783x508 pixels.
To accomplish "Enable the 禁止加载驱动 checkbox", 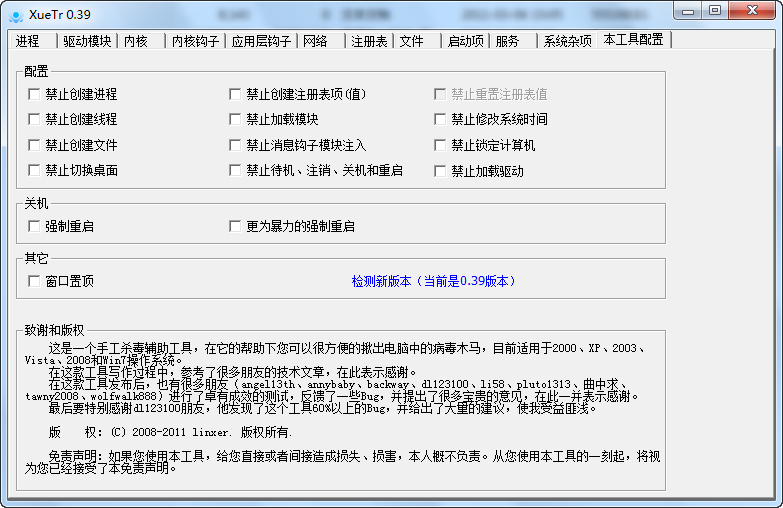I will click(440, 171).
